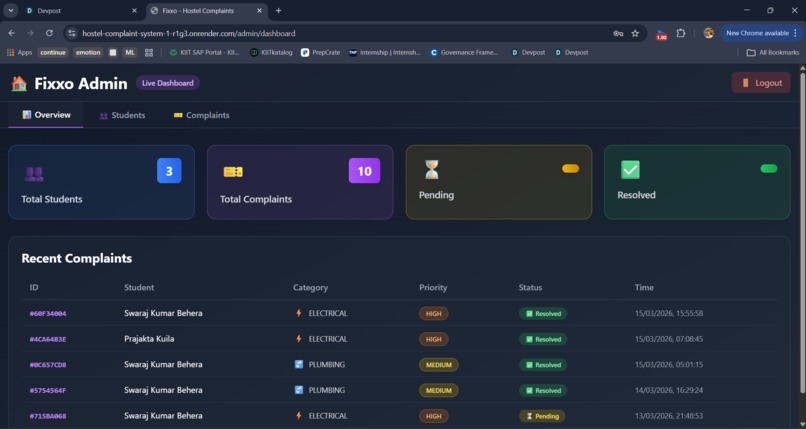
Task: Click the yellow Pending indicator pill
Action: click(x=571, y=169)
